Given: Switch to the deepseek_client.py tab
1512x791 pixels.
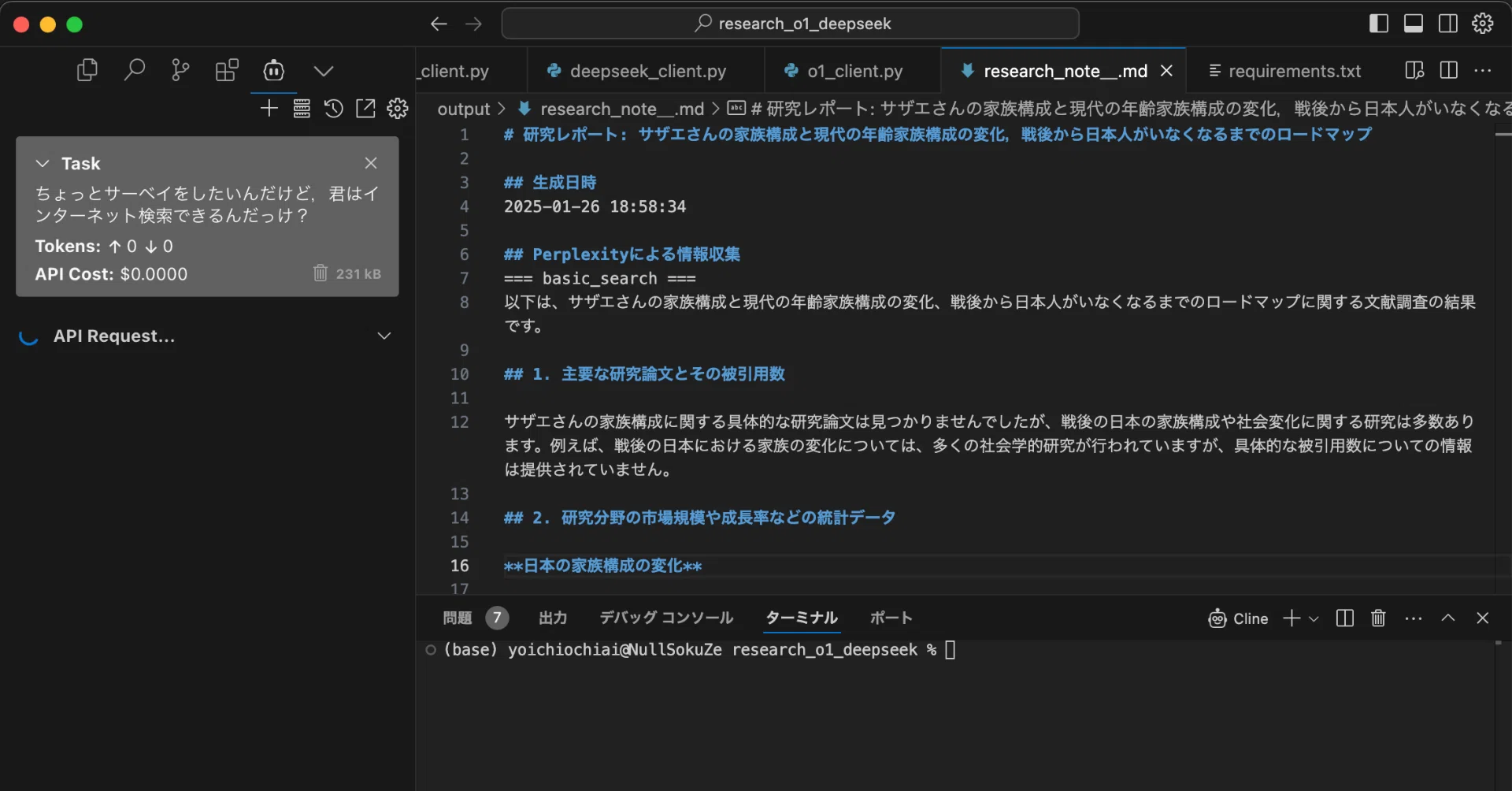Looking at the screenshot, I should pos(646,71).
